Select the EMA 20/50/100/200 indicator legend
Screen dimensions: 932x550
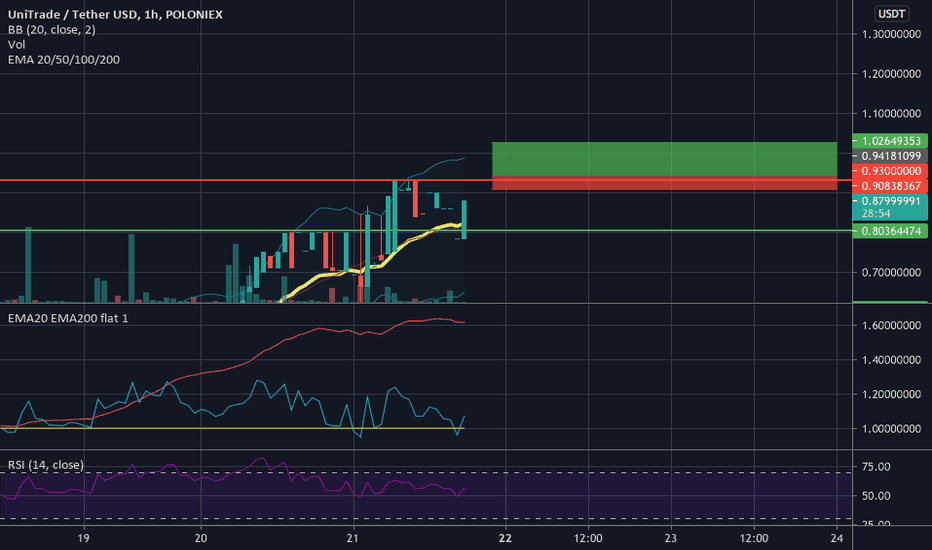pyautogui.click(x=64, y=59)
